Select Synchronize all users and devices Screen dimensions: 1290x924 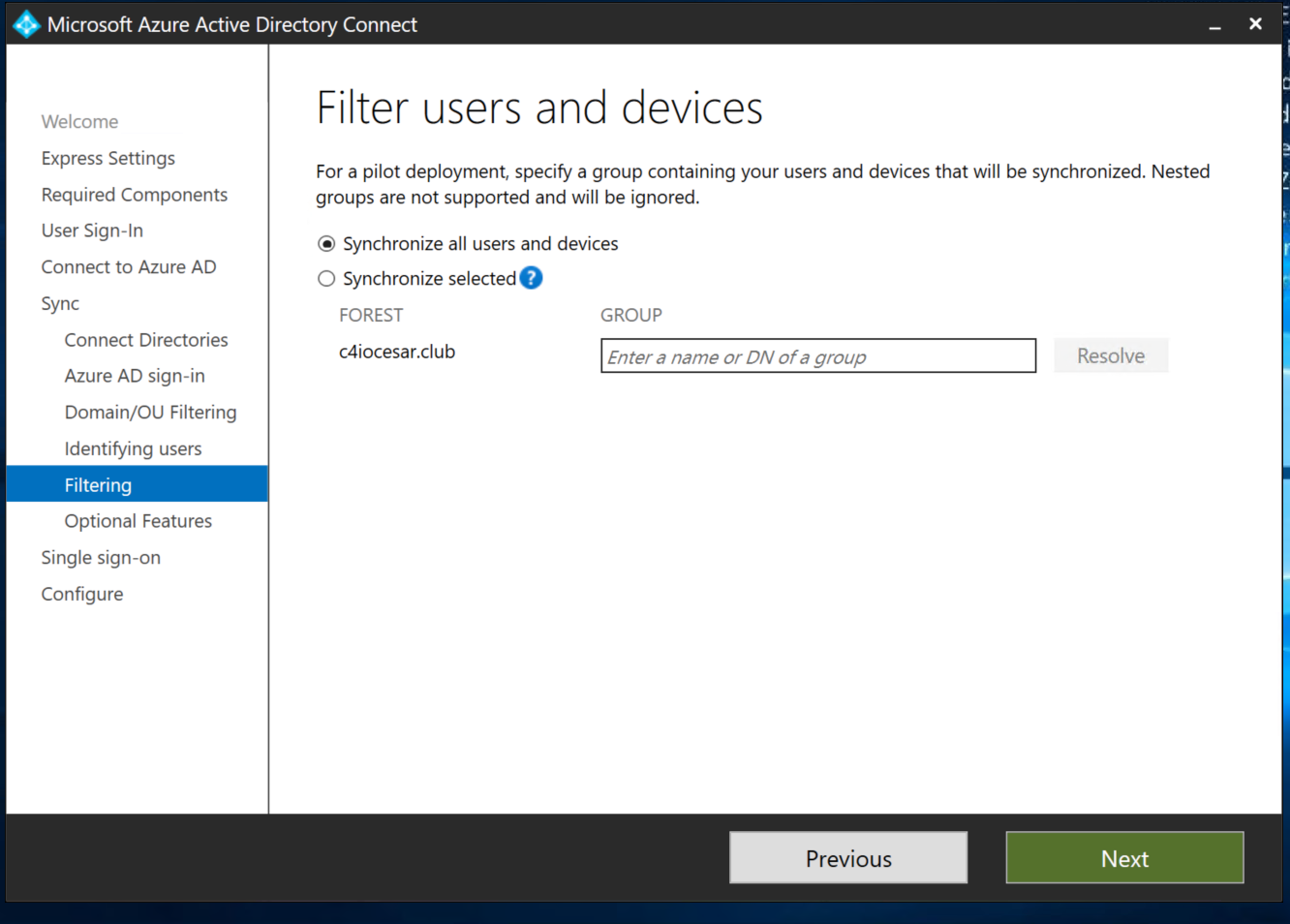pos(327,244)
